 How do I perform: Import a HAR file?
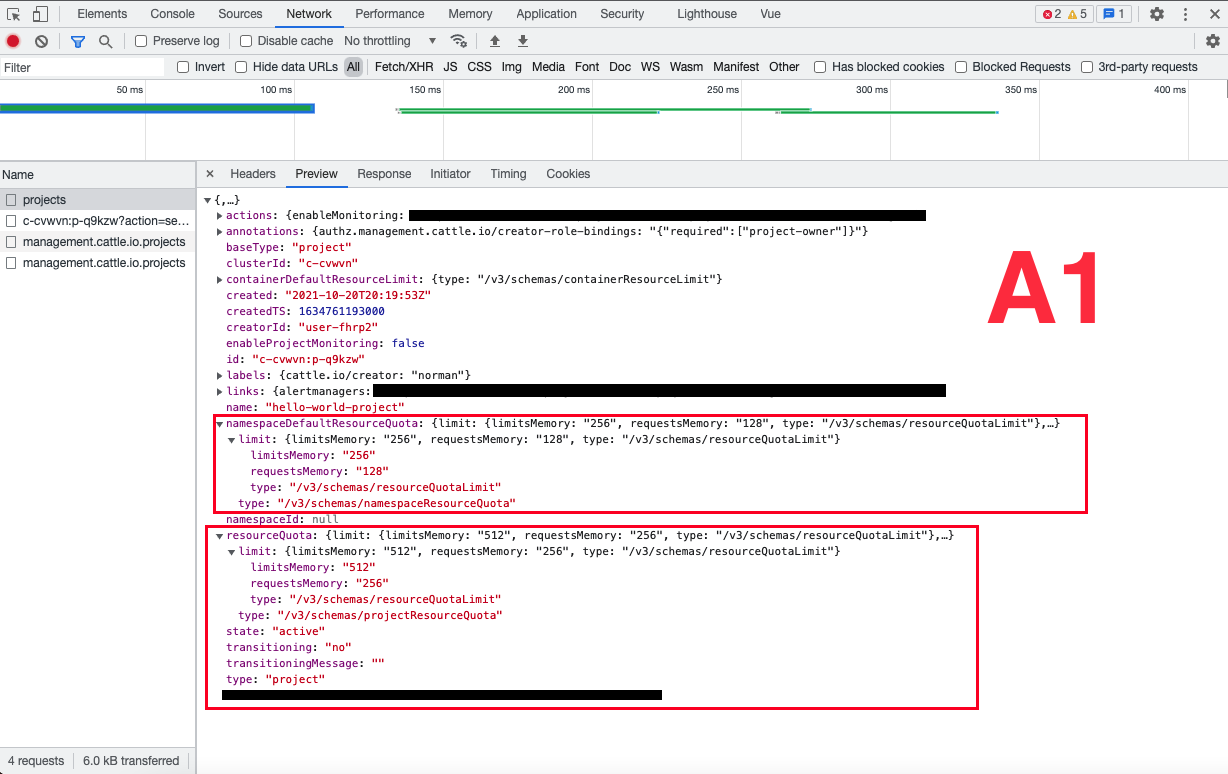(495, 40)
